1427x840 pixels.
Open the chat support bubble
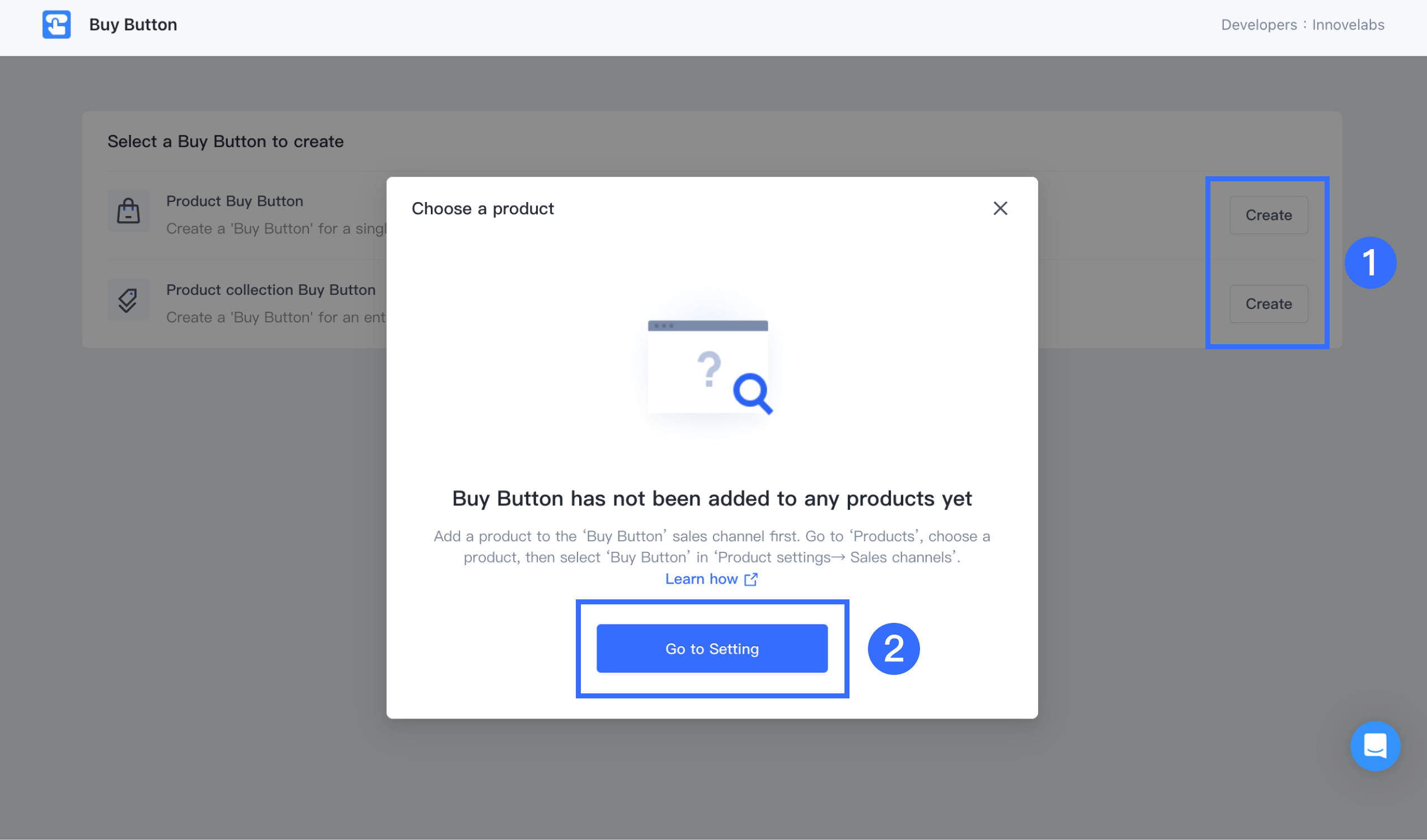1375,746
